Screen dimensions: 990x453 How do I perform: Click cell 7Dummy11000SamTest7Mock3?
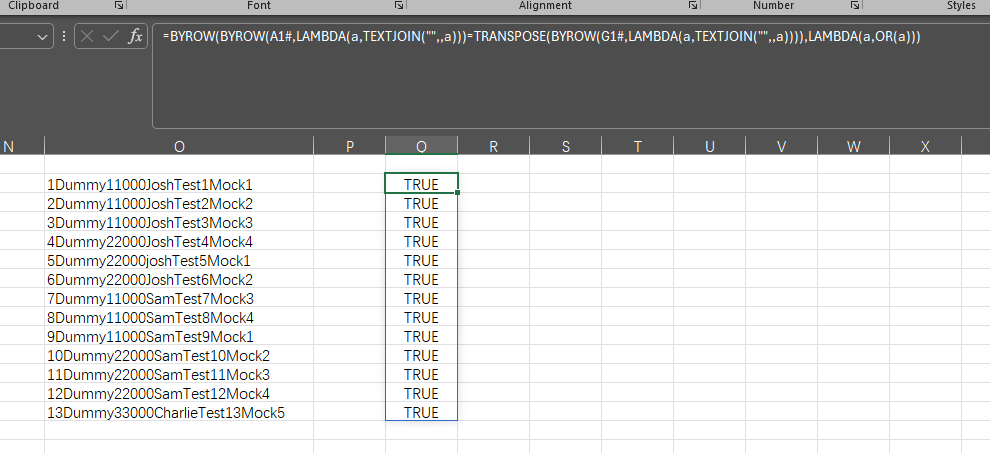click(179, 298)
